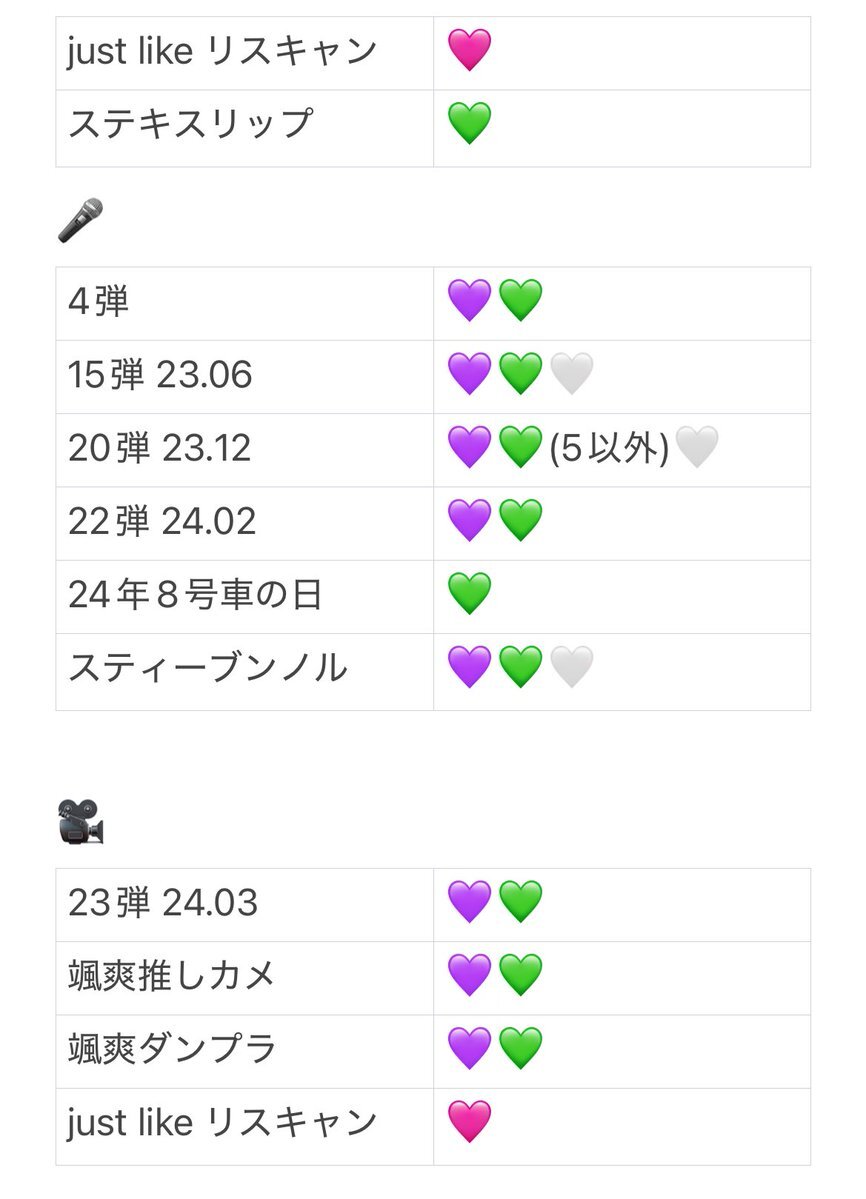Click the white heart after (5以外)
Image resolution: width=866 pixels, height=1199 pixels.
(x=697, y=447)
